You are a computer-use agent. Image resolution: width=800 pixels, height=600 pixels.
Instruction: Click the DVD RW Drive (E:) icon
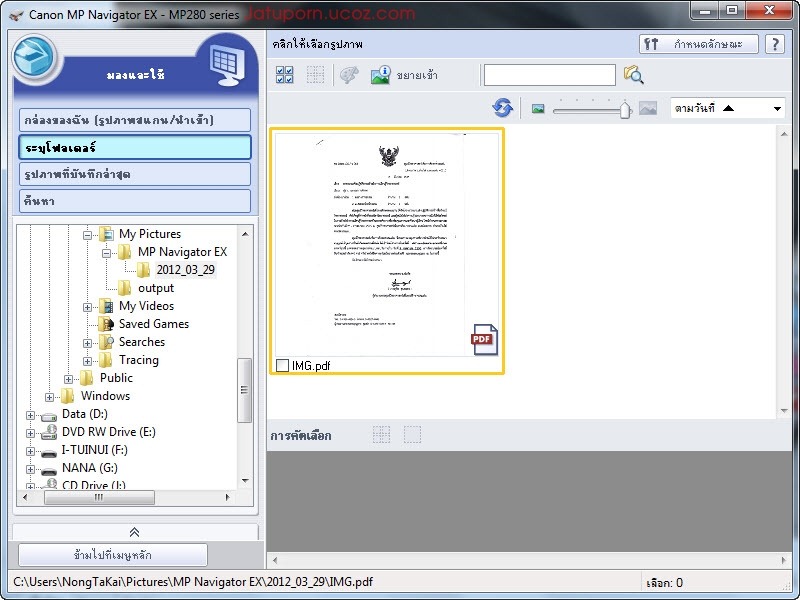pos(49,432)
